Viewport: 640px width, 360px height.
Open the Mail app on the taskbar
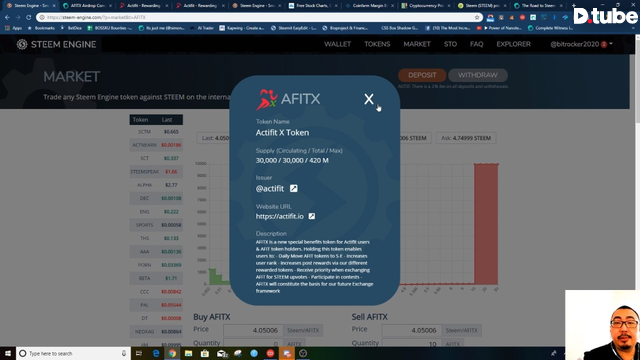tap(222, 353)
